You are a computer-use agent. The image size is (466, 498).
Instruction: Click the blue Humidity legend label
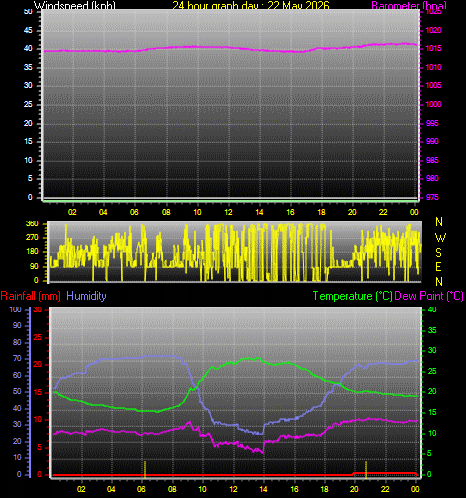pyautogui.click(x=86, y=296)
